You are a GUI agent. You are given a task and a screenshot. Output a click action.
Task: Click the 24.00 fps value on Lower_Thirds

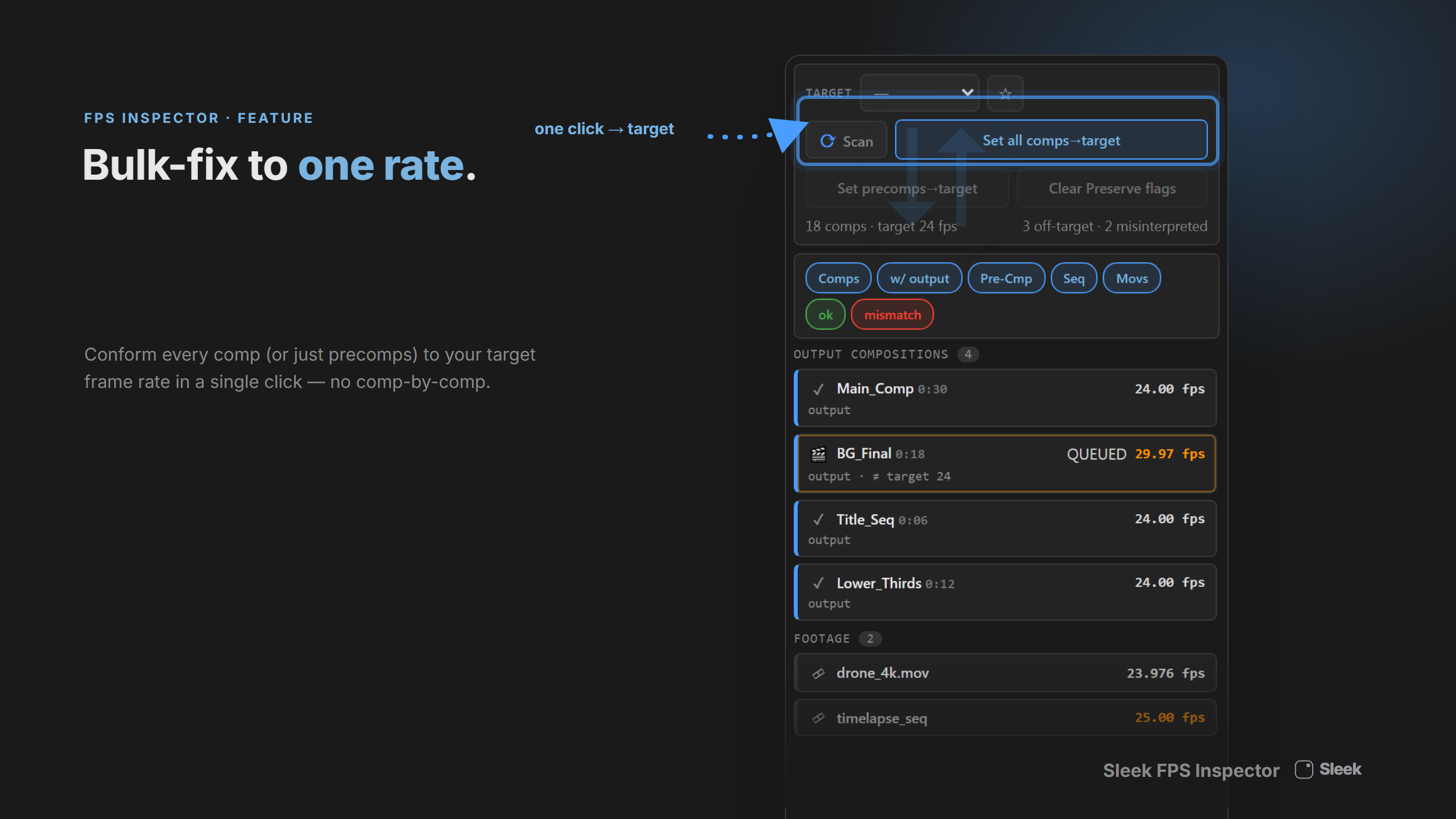(1169, 582)
